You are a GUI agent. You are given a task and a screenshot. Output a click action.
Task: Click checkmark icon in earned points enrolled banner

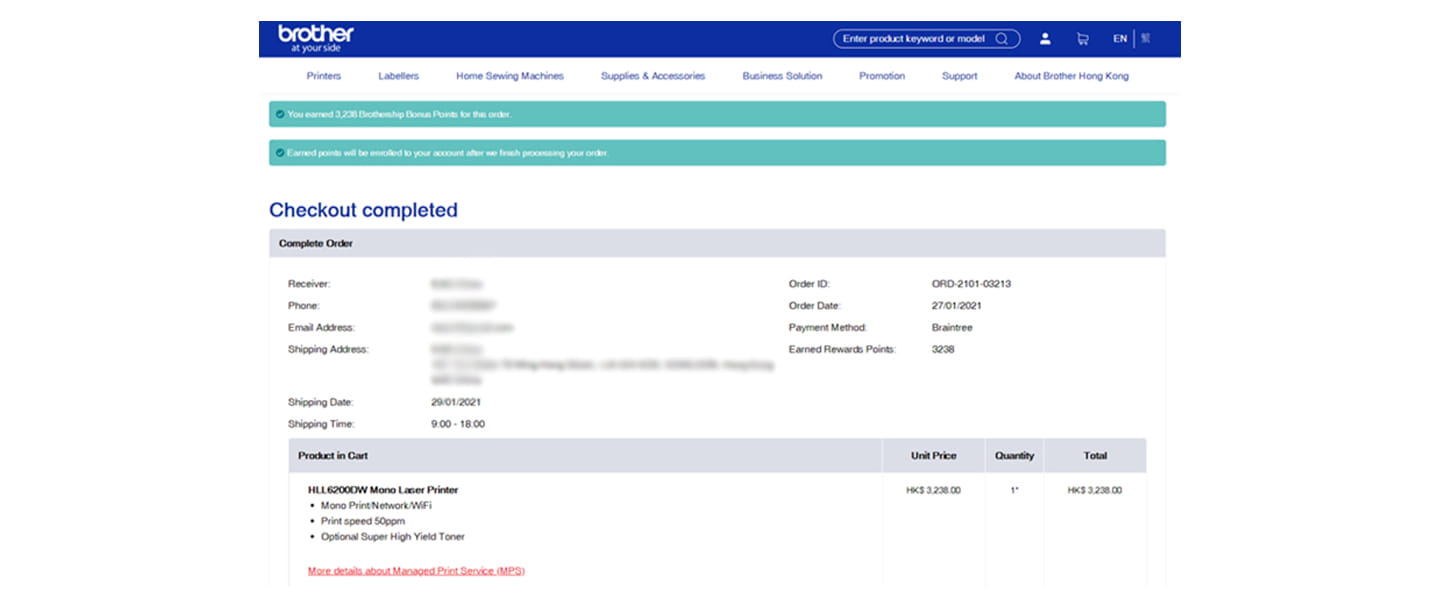(x=280, y=153)
